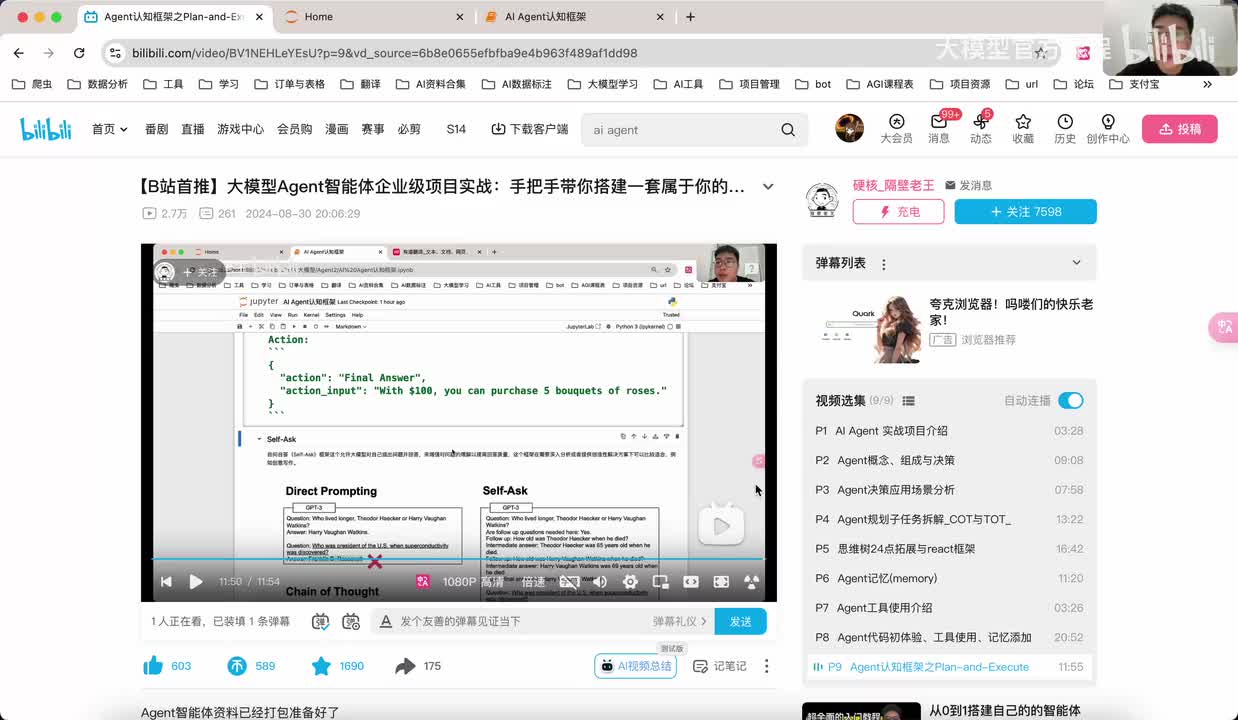The height and width of the screenshot is (720, 1238).
Task: Click the bilibili logo
Action: pyautogui.click(x=45, y=129)
